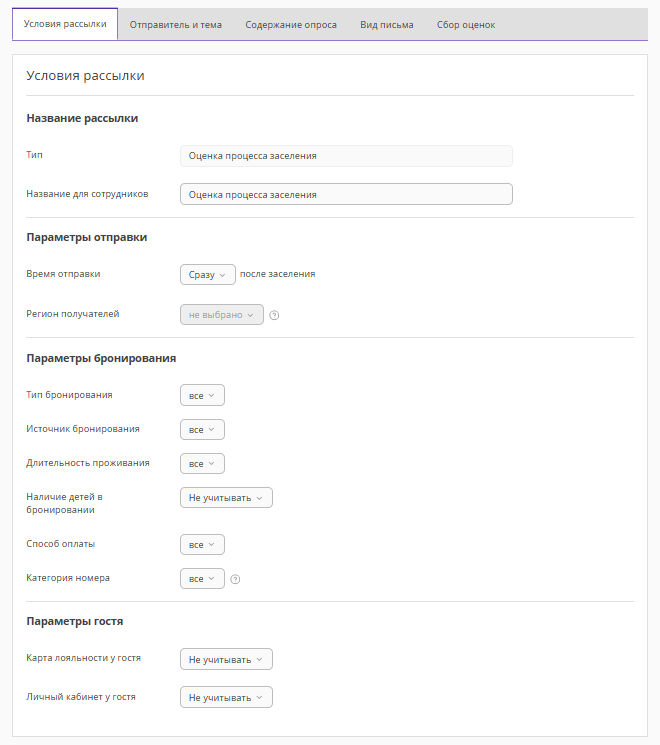The image size is (660, 745).
Task: Expand the Способ оплаты dropdown
Action: point(202,545)
